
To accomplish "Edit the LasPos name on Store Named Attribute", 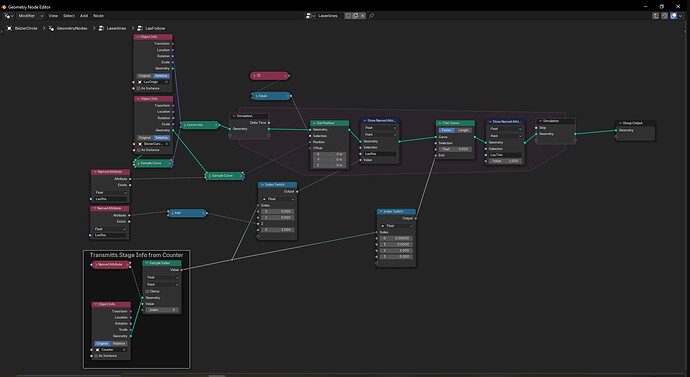I will [x=380, y=154].
